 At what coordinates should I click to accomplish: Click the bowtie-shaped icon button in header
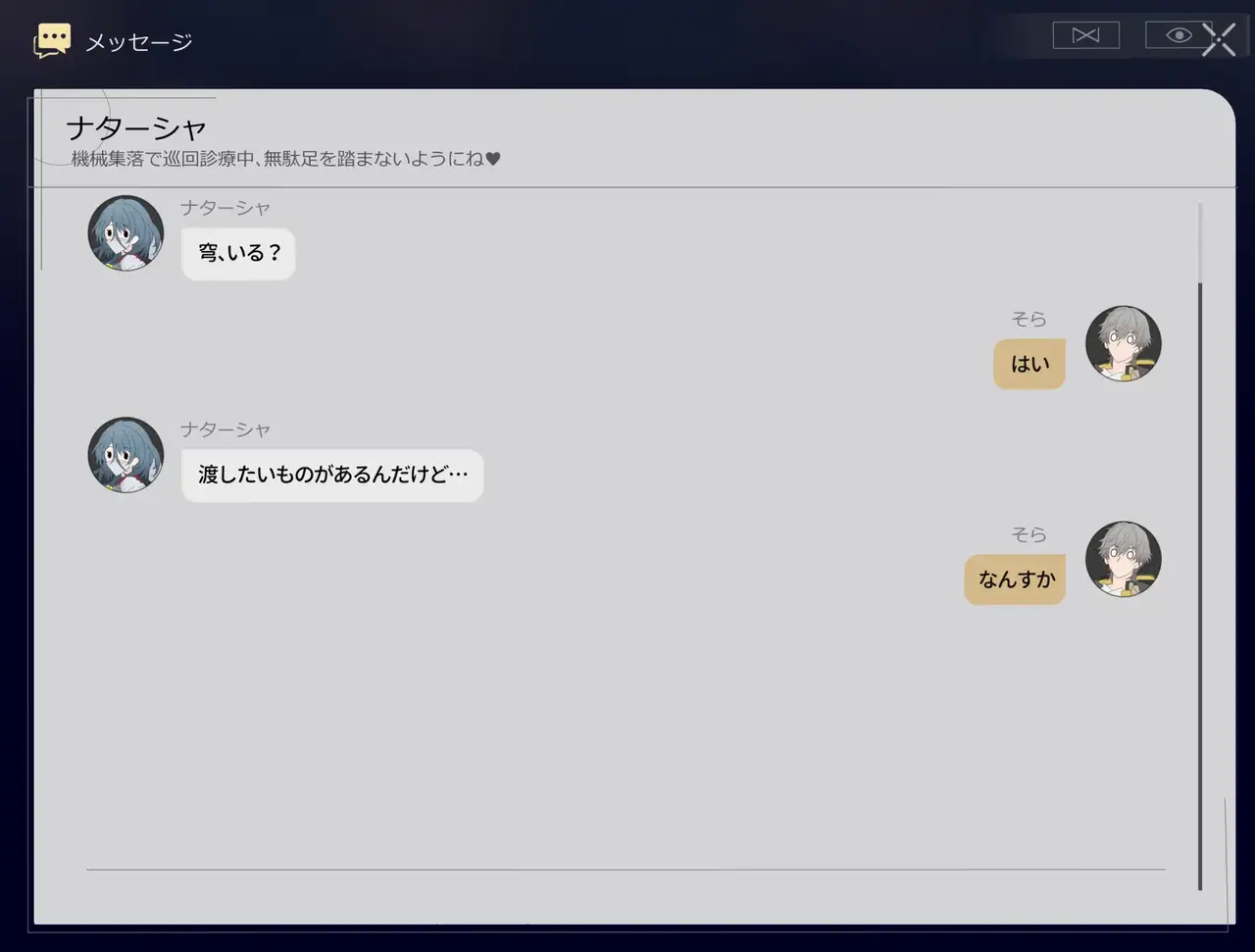[1085, 35]
